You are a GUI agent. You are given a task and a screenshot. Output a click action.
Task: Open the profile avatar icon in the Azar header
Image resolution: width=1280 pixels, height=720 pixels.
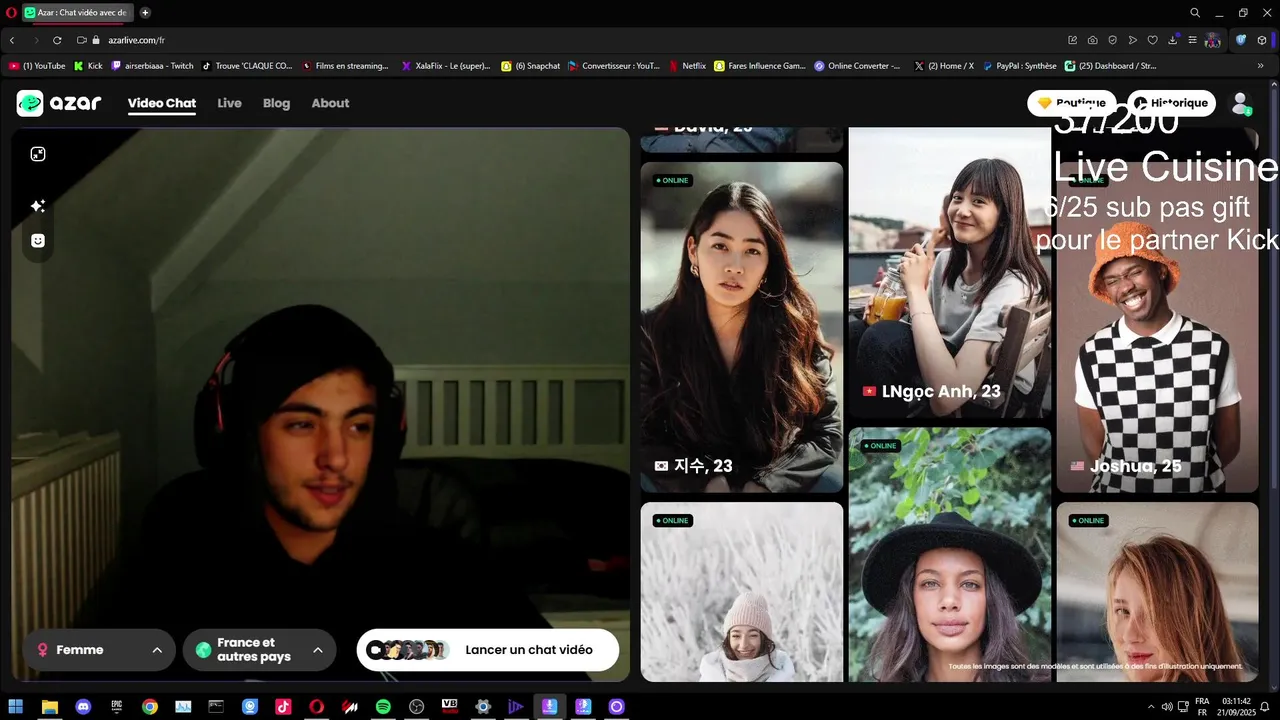pyautogui.click(x=1241, y=103)
